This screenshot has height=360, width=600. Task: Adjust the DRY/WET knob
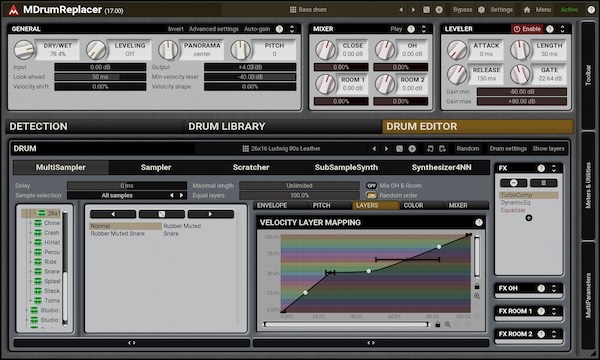coord(24,50)
